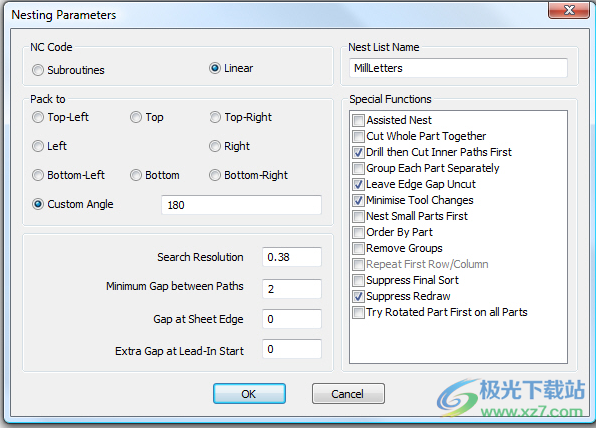596x428 pixels.
Task: Confirm settings with the OK button
Action: 249,394
